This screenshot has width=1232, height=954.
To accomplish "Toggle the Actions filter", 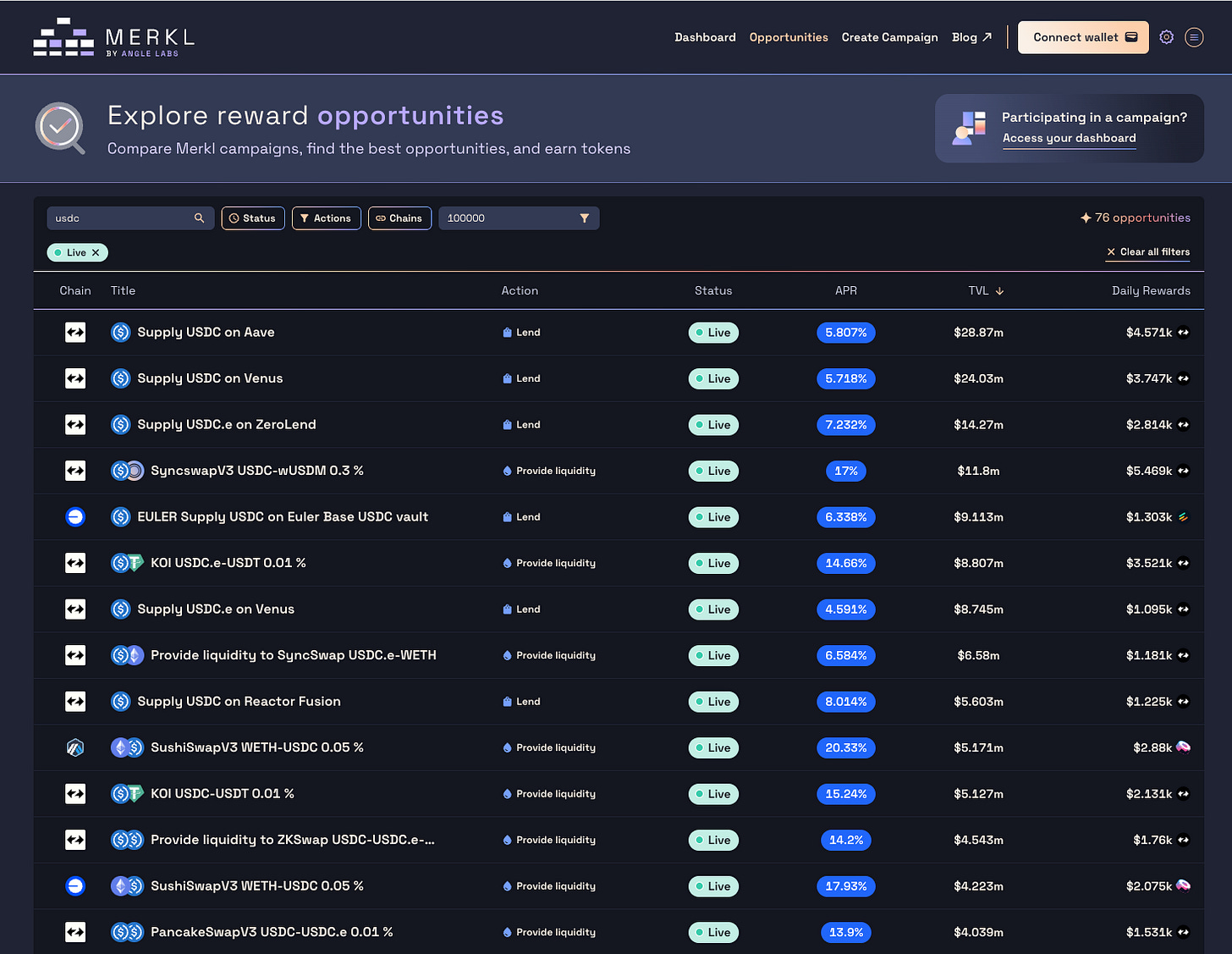I will pos(326,218).
